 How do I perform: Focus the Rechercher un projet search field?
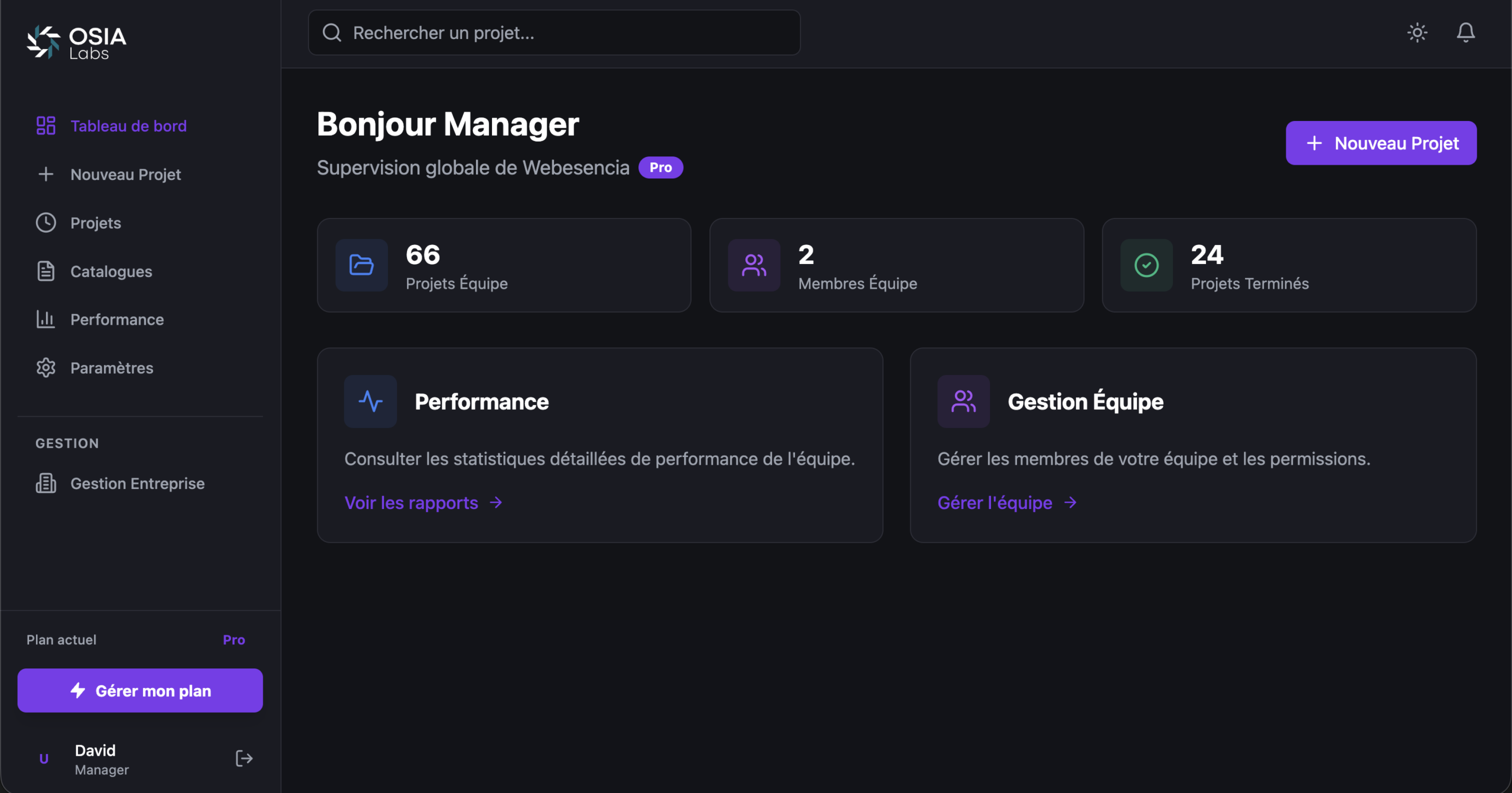click(x=567, y=32)
